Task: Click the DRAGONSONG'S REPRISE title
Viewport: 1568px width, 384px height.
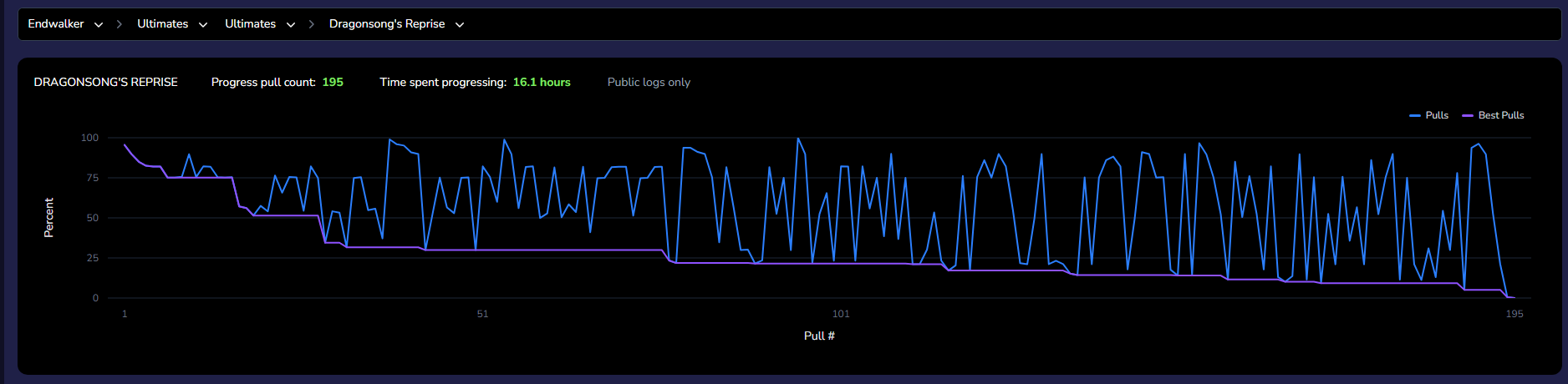Action: tap(105, 82)
